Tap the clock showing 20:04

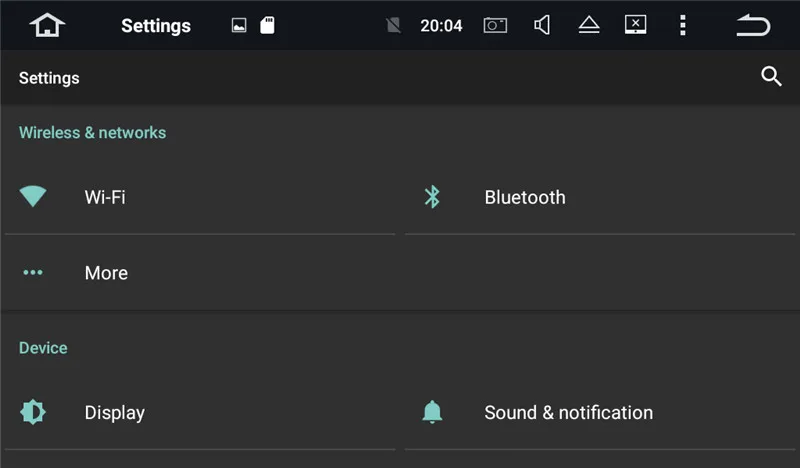[x=441, y=26]
